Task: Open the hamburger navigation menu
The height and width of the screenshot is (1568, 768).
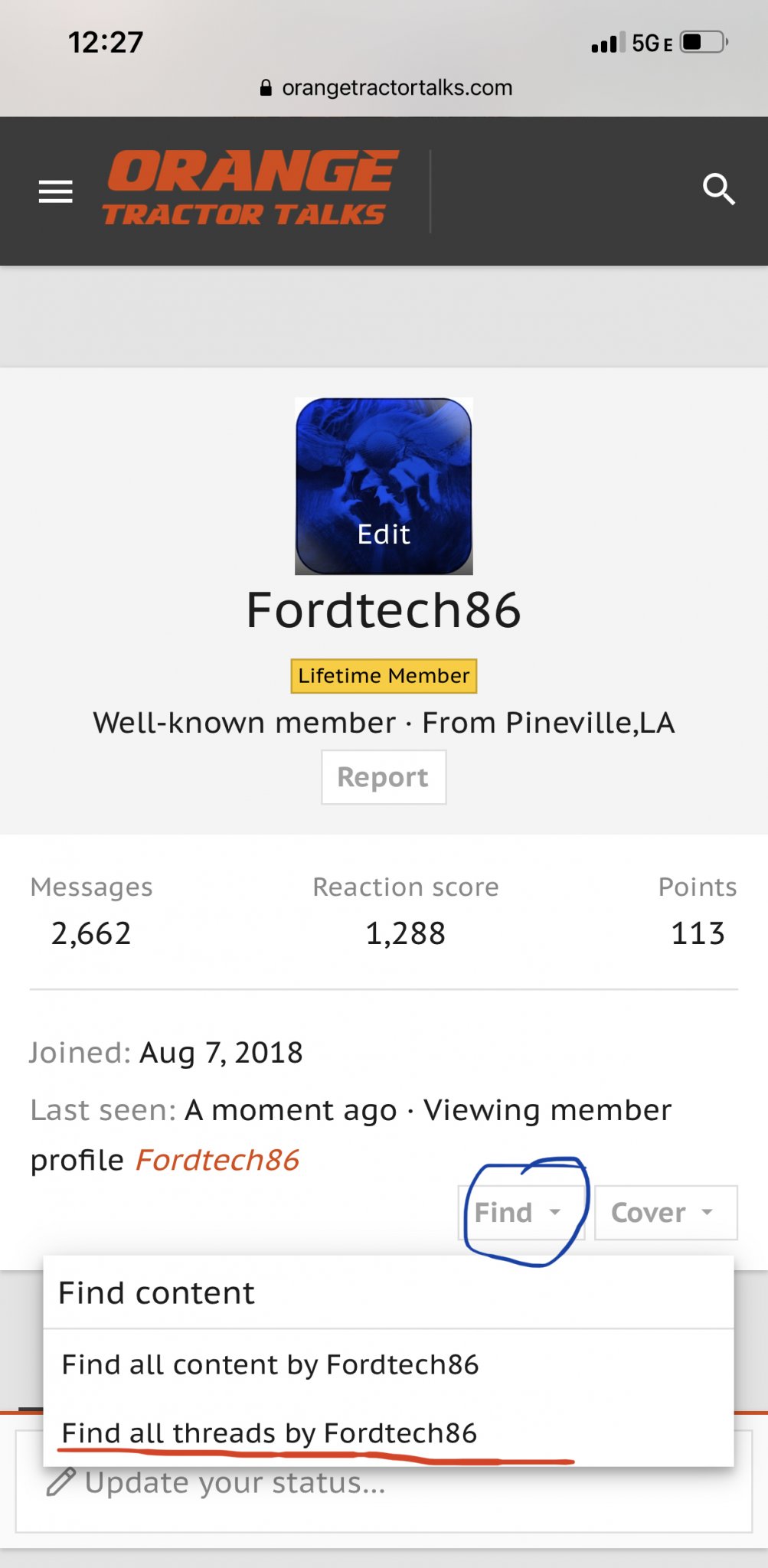Action: pyautogui.click(x=56, y=191)
